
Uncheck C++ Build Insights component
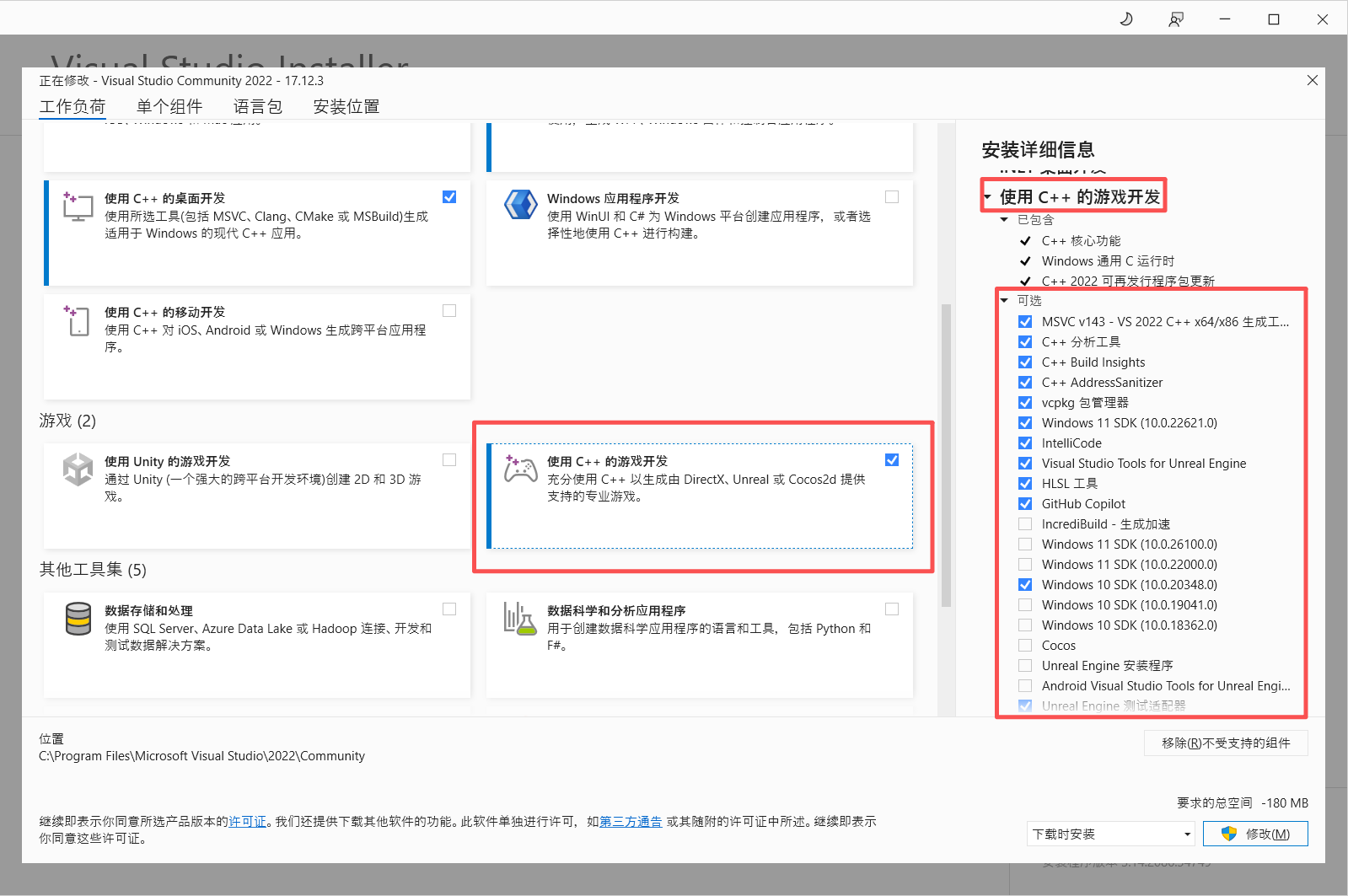(1025, 362)
